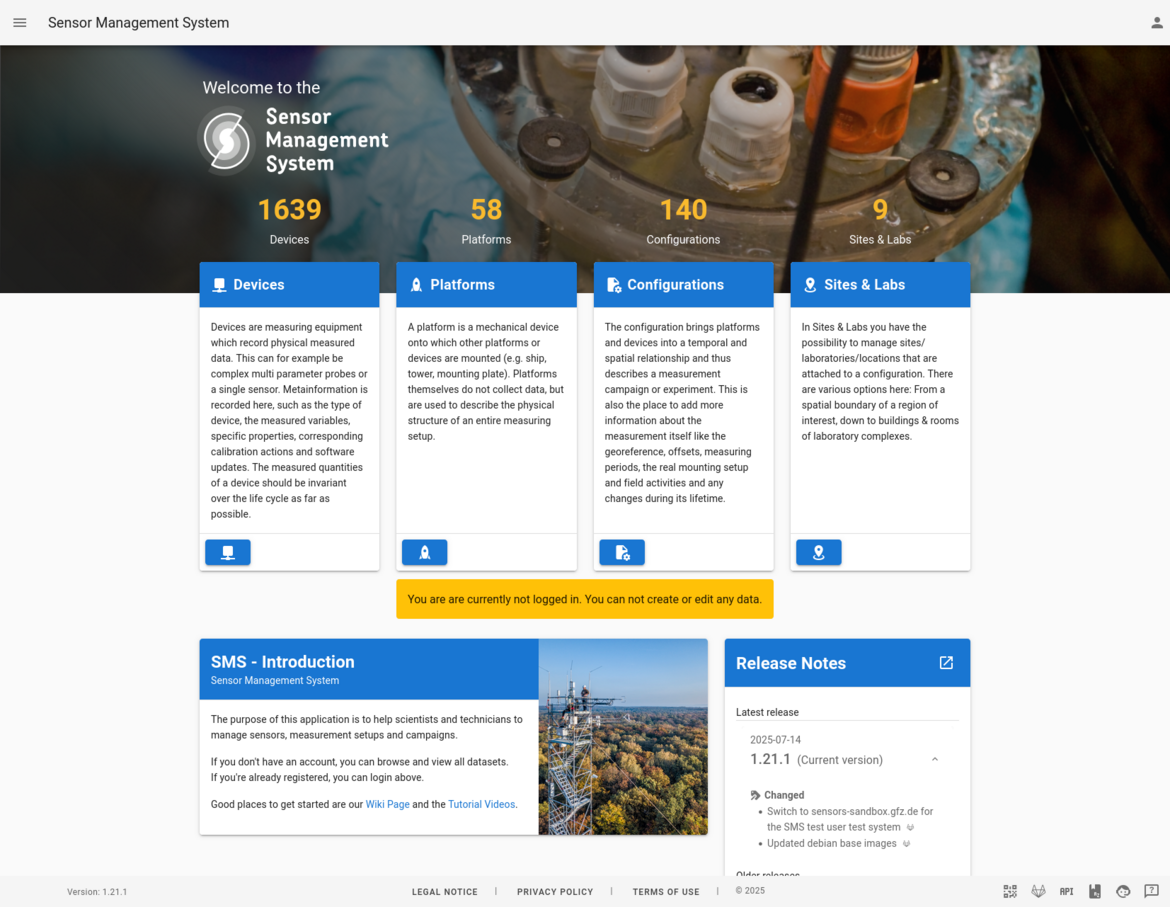Open the GitLab repository footer icon
1170x907 pixels.
click(1038, 891)
